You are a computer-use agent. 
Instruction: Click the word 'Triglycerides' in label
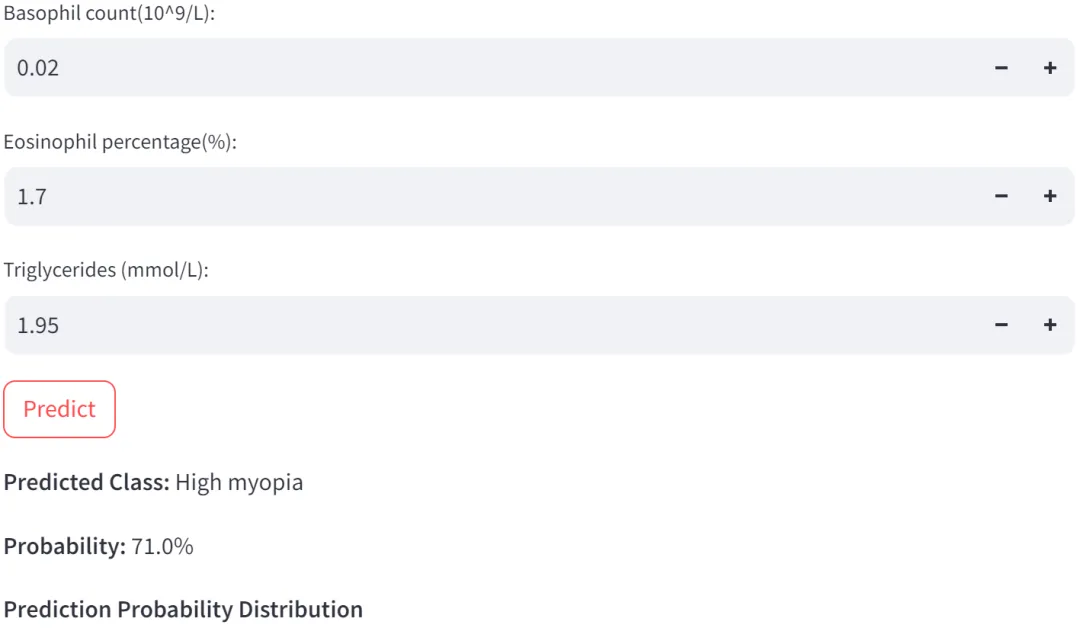point(60,270)
